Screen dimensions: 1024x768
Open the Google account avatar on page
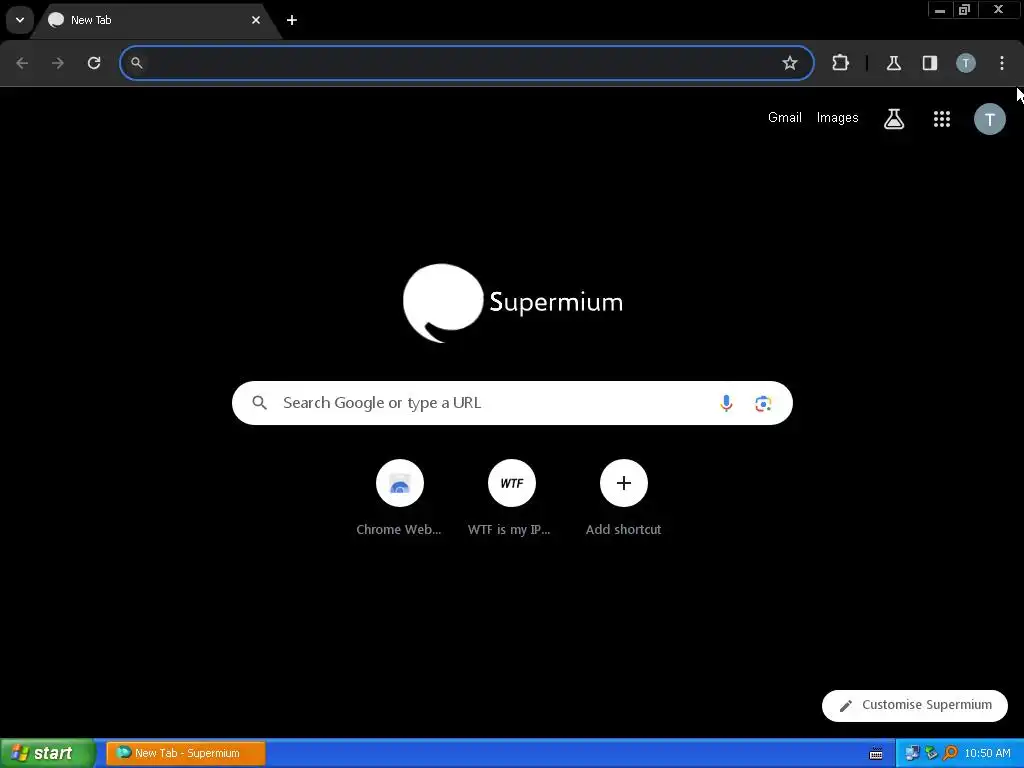[989, 120]
